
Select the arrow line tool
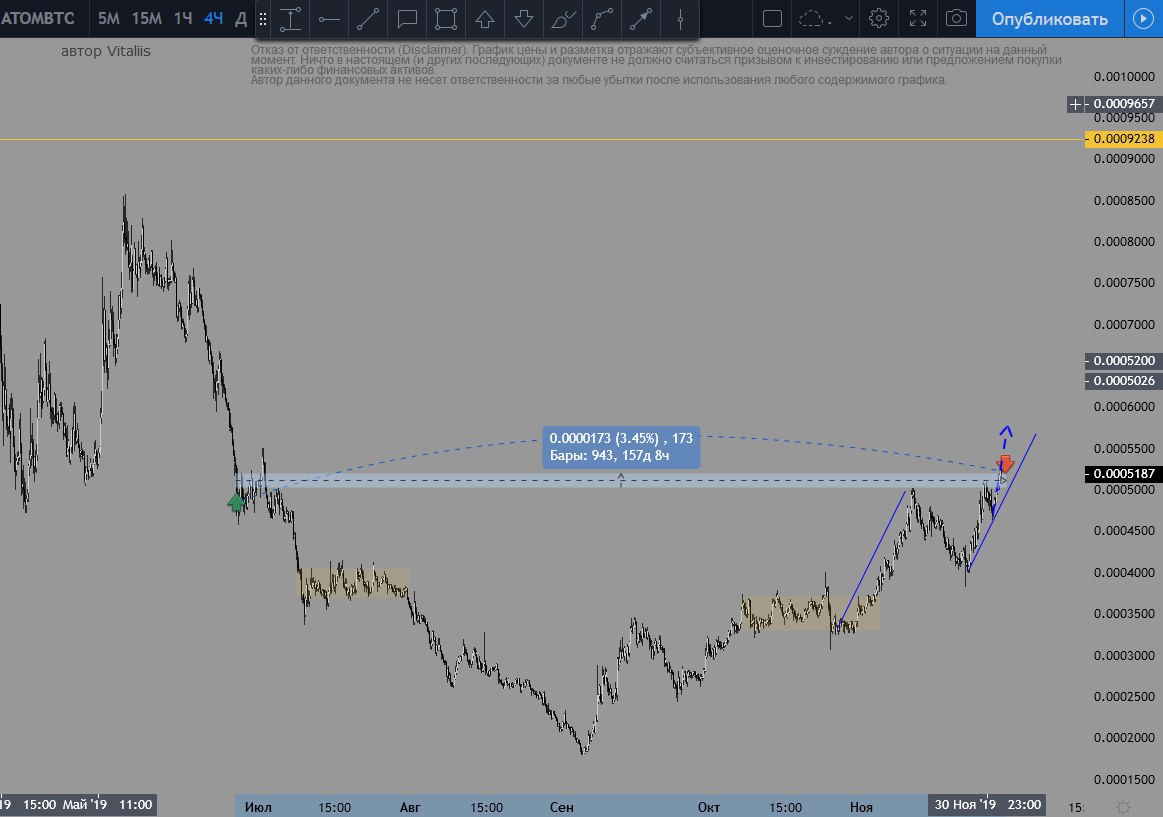641,19
